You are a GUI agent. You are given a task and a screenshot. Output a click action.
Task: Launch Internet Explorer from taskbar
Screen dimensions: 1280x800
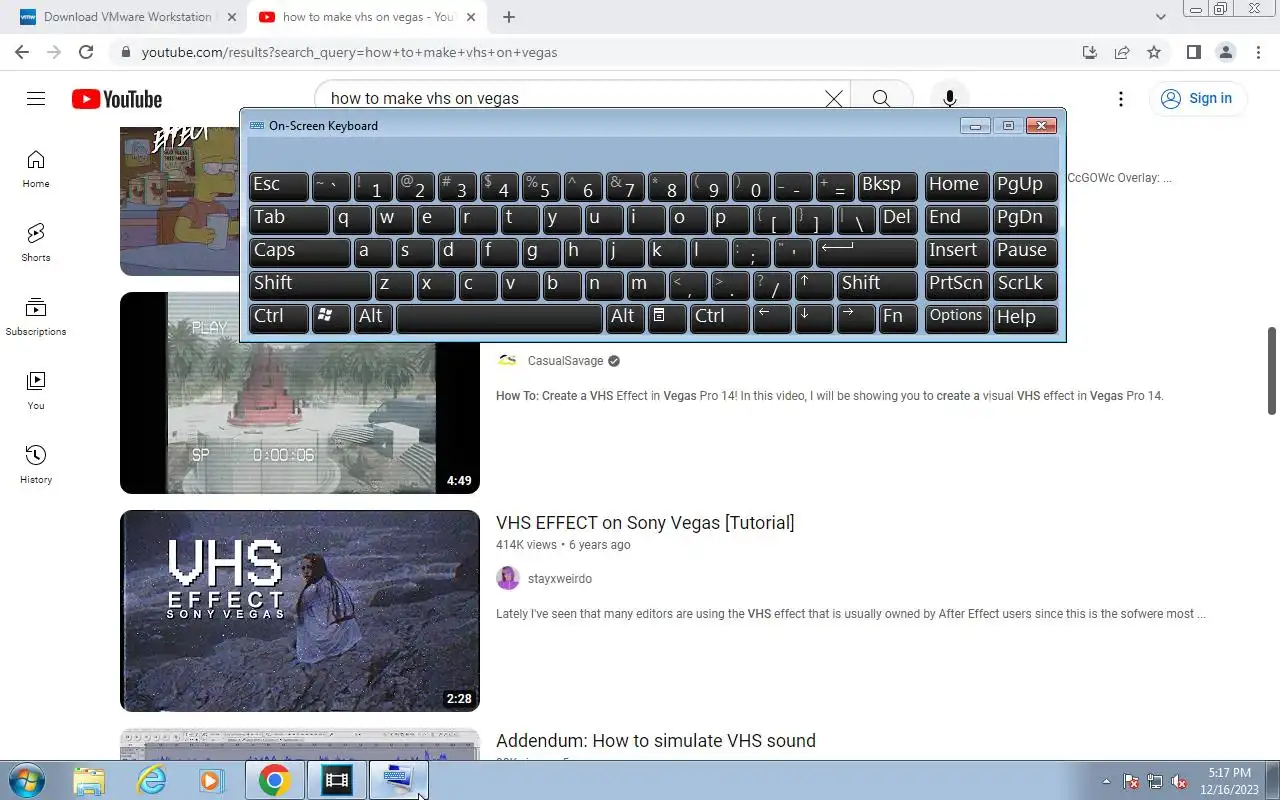[x=151, y=780]
